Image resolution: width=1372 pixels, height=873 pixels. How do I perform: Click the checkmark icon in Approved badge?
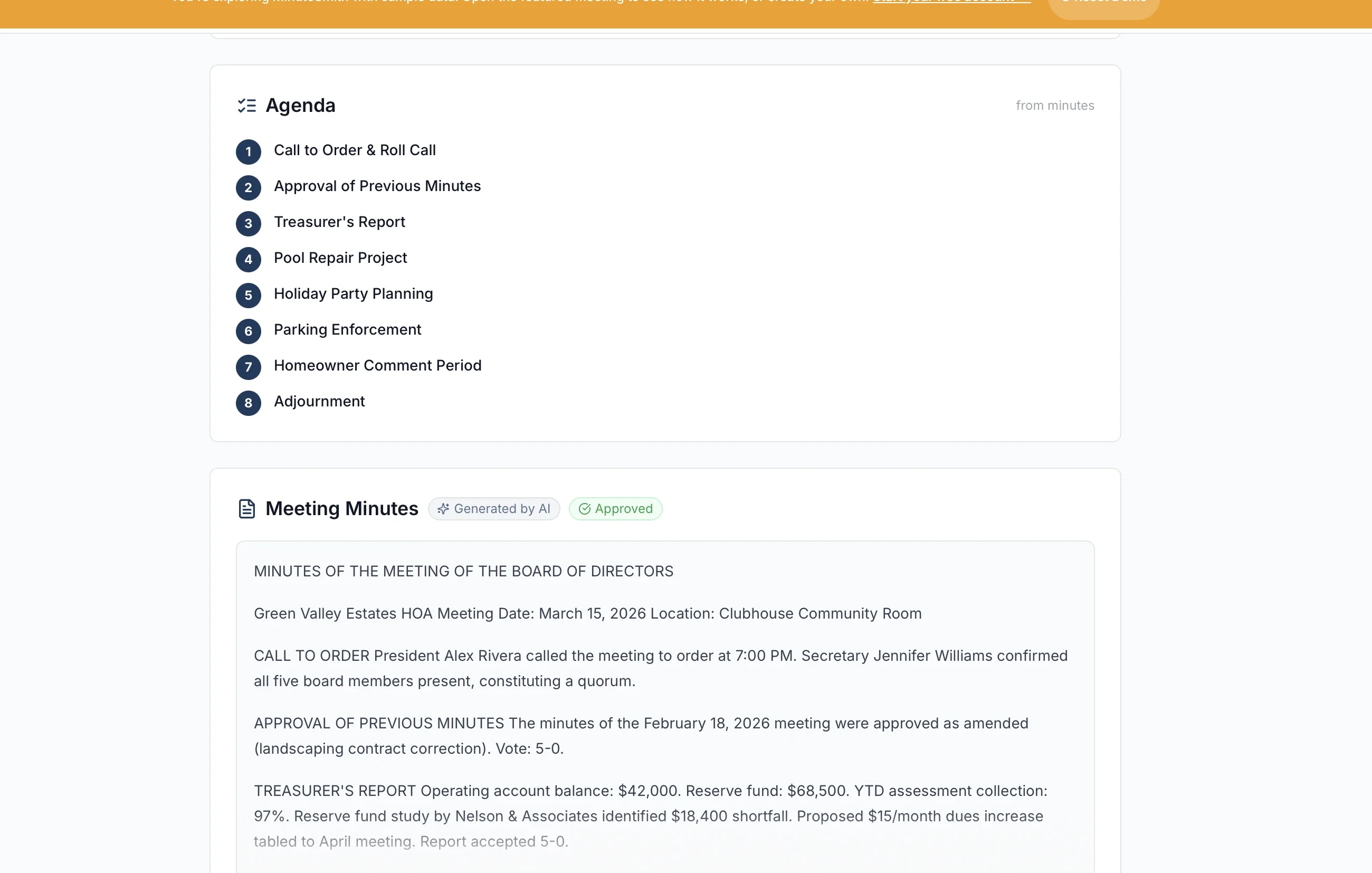(585, 508)
